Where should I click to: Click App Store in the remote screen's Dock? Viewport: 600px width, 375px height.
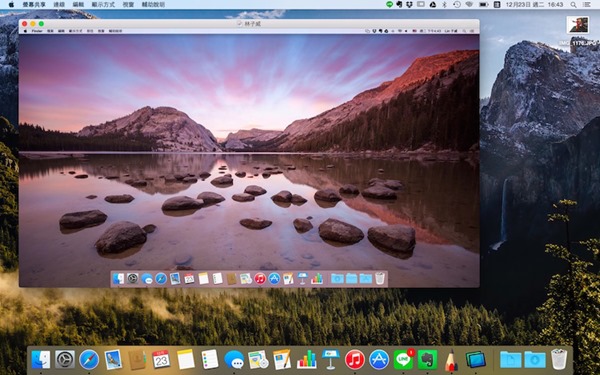click(x=274, y=279)
